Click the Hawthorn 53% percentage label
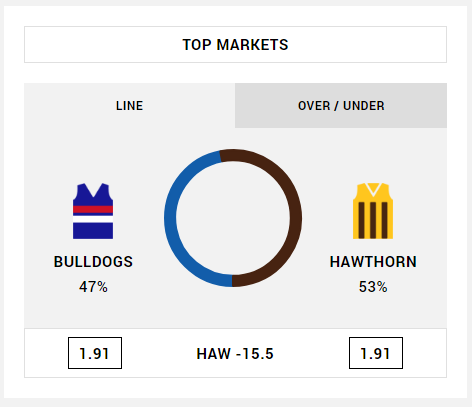 (373, 287)
